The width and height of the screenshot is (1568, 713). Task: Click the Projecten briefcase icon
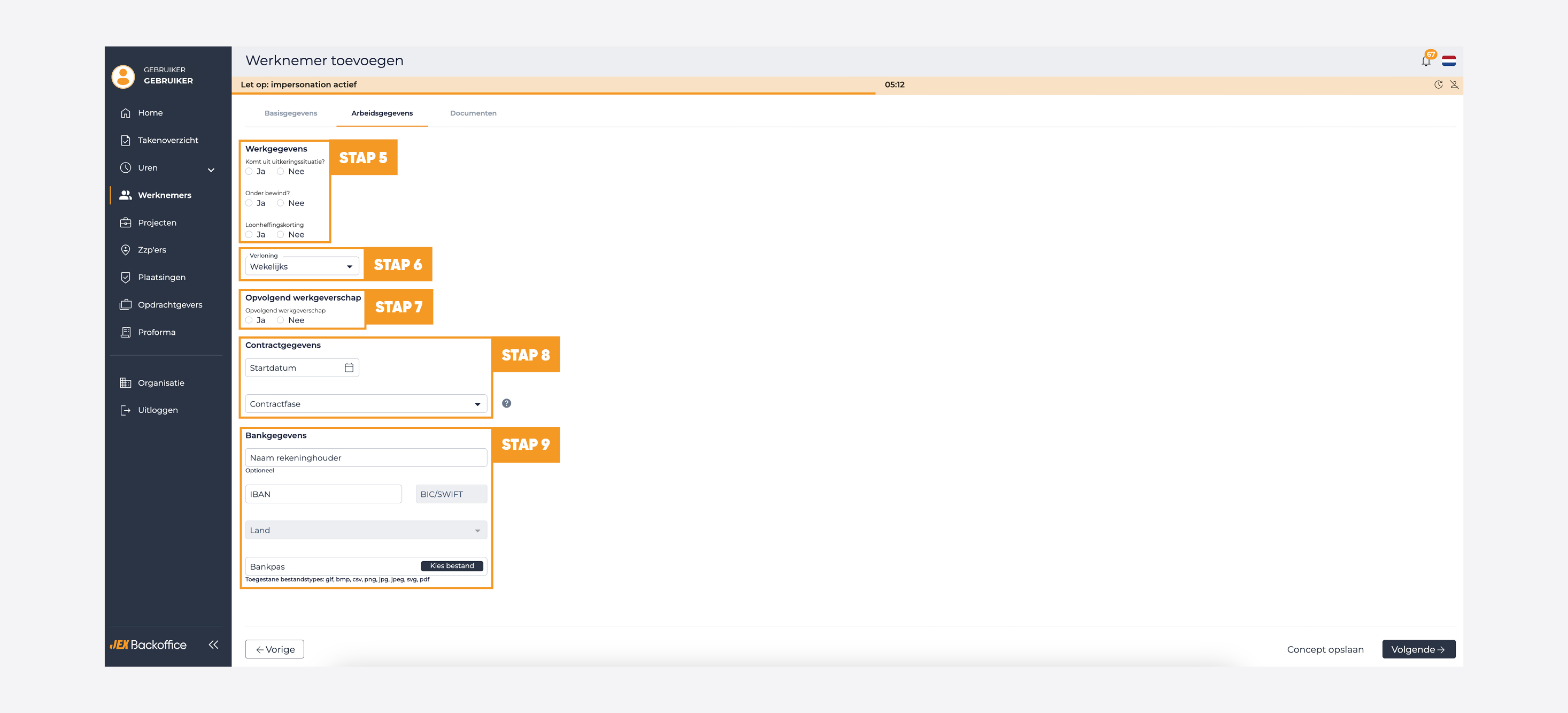(126, 222)
